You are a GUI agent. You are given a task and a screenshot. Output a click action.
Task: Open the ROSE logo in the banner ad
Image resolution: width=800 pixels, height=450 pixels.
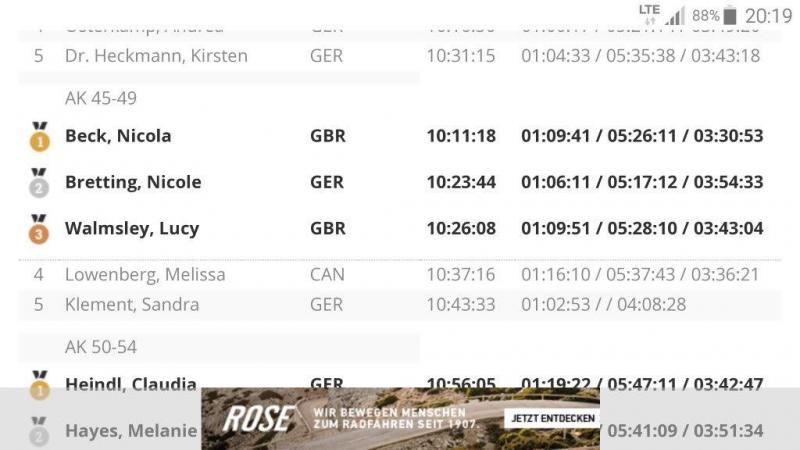(259, 419)
